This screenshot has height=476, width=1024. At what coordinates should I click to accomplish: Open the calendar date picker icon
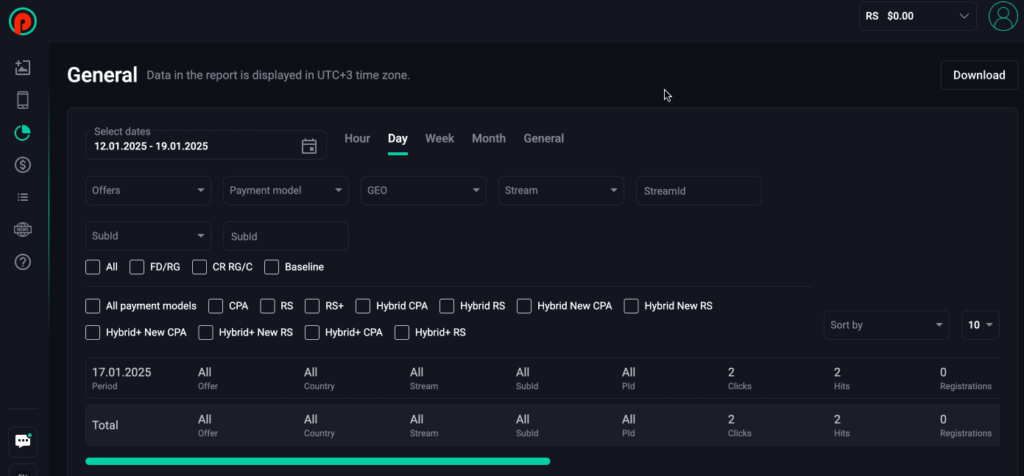point(309,146)
